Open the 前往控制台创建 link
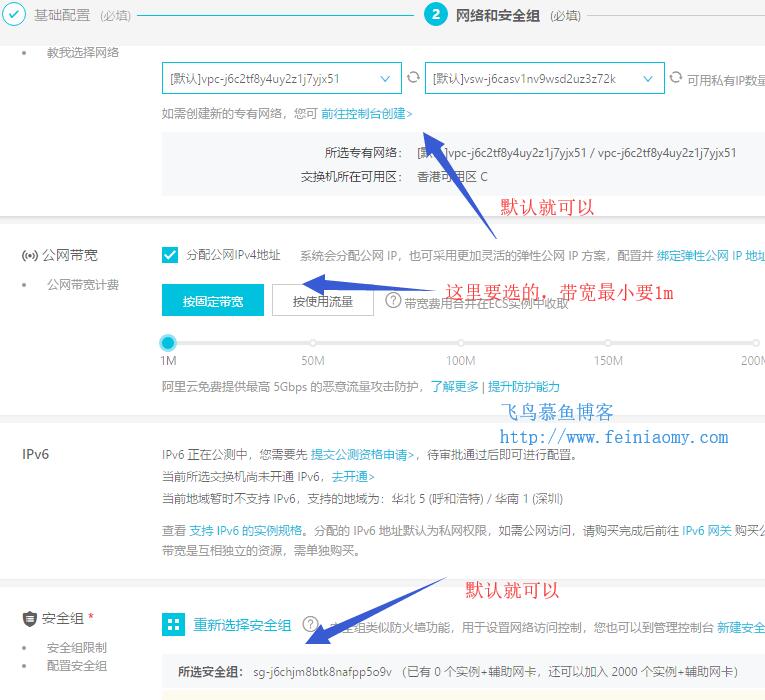 (x=366, y=114)
